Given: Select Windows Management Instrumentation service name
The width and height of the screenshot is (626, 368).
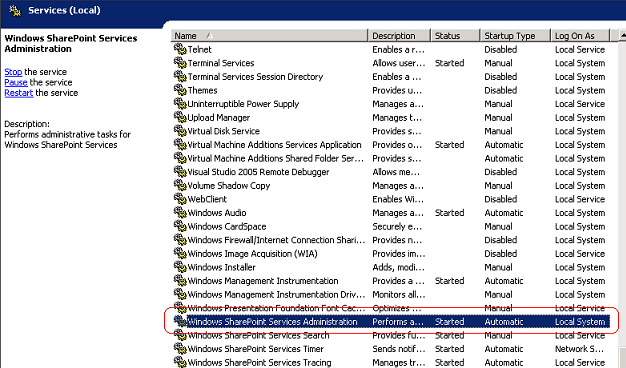Looking at the screenshot, I should [x=263, y=281].
